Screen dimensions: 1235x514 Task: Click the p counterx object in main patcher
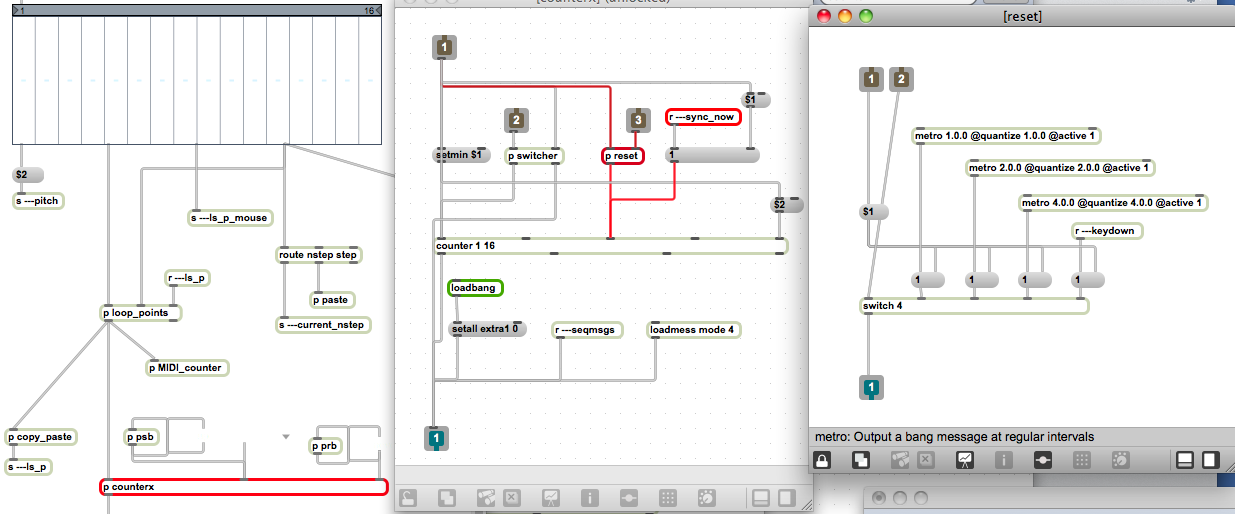point(244,487)
